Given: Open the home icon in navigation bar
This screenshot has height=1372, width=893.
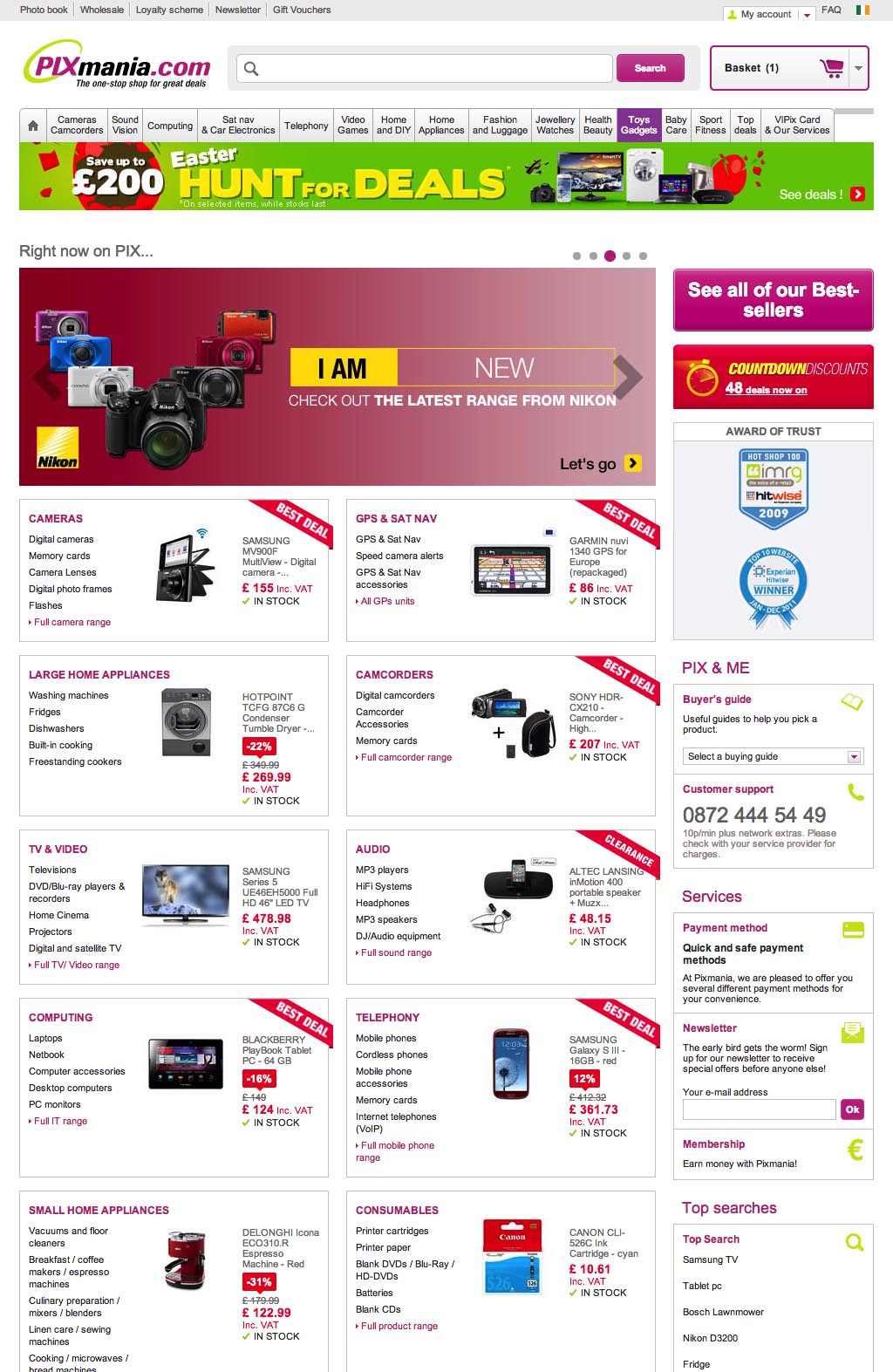Looking at the screenshot, I should (x=33, y=126).
